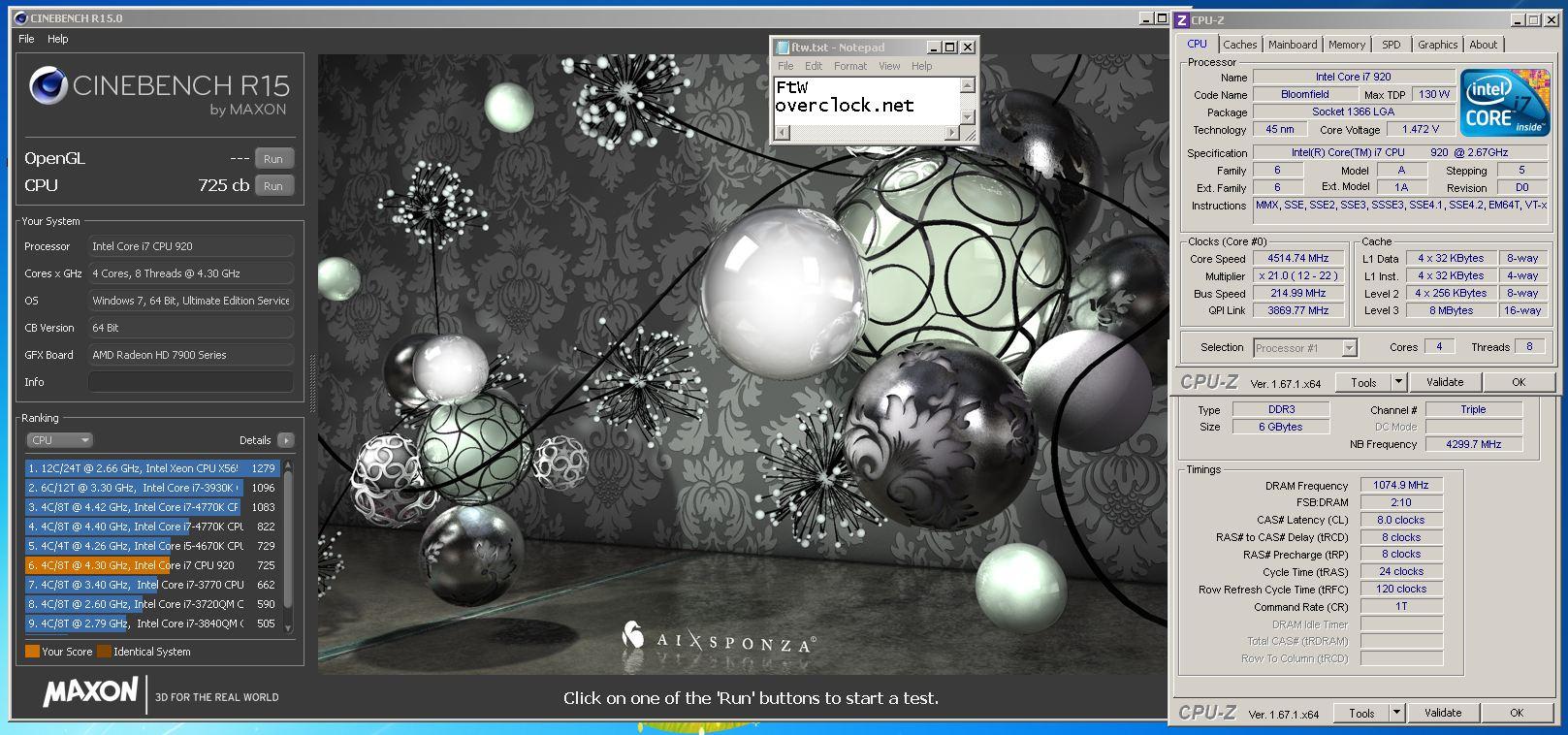Select highlighted ranking row i7 CPU 920

[152, 565]
